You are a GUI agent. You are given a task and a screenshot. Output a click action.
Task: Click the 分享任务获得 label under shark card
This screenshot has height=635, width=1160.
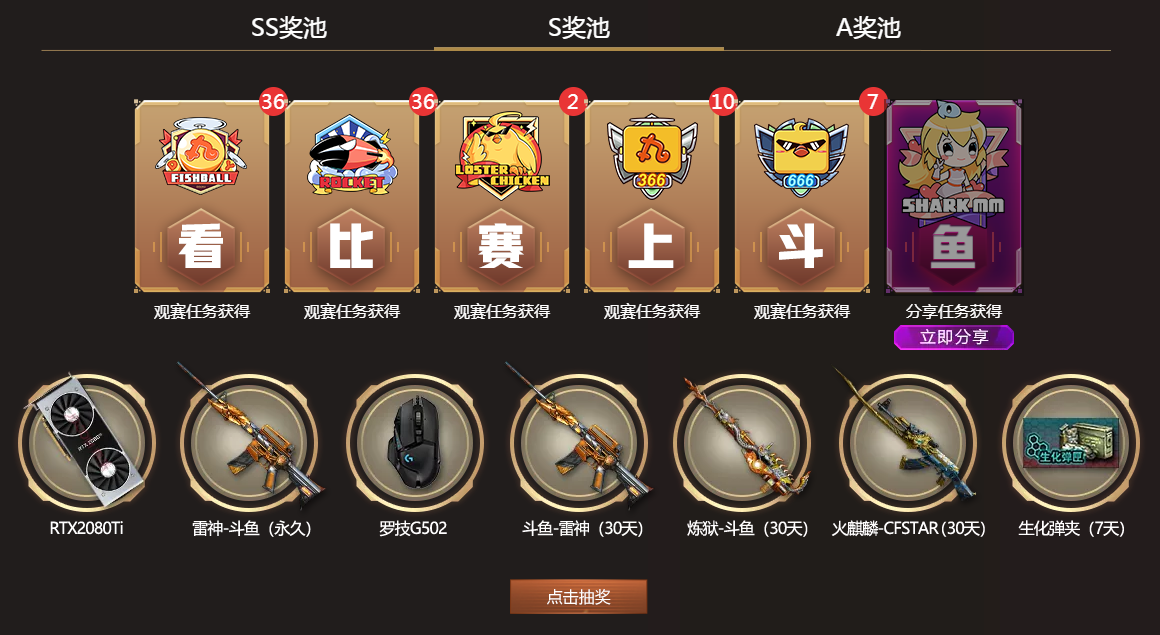point(954,312)
